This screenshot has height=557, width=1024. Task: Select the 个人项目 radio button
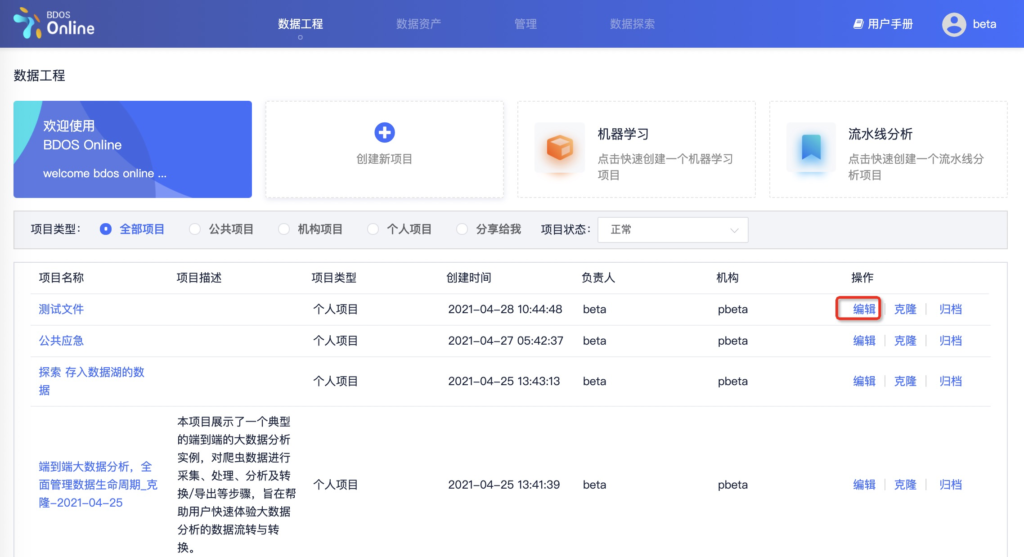coord(373,229)
